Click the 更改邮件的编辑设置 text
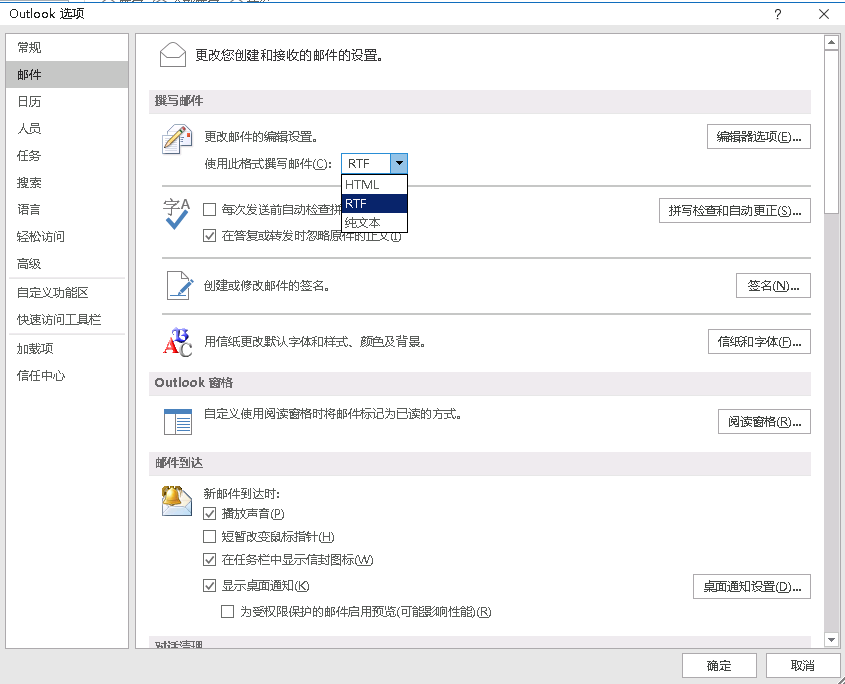 point(261,137)
